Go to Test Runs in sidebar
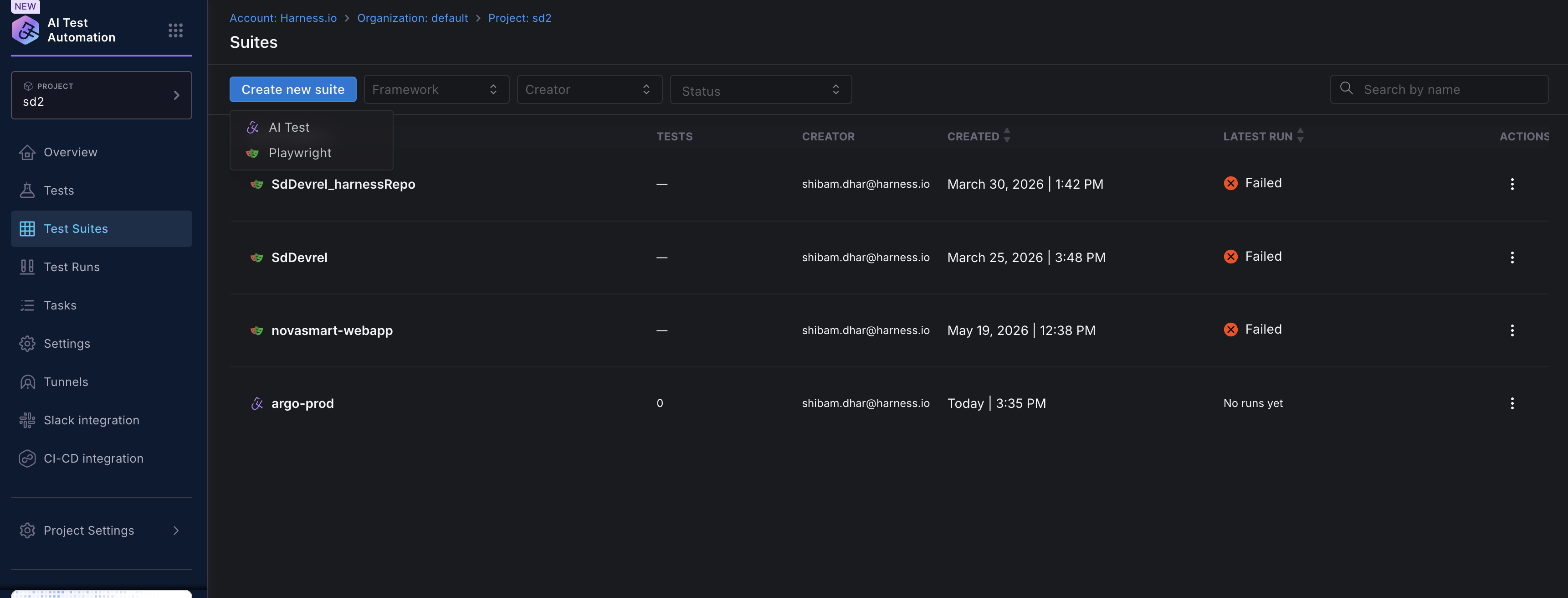The width and height of the screenshot is (1568, 598). 102,268
